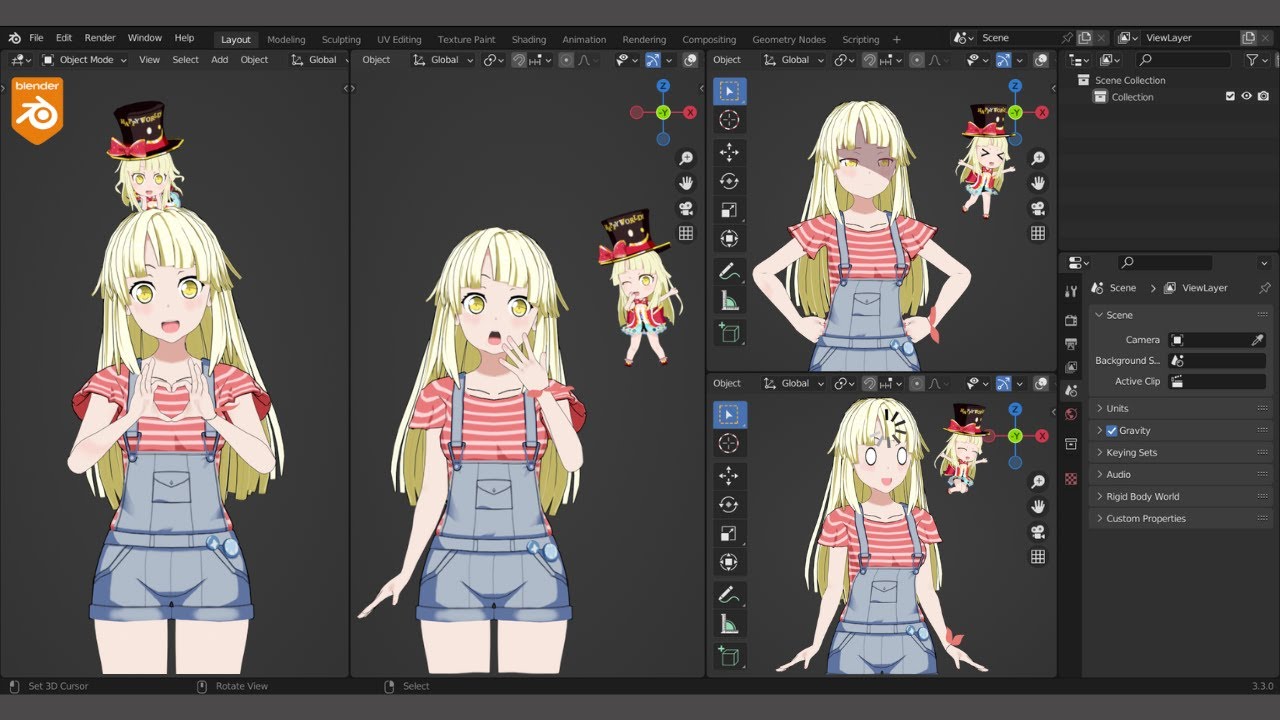Screen dimensions: 1280x720
Task: Switch to the Shading workspace tab
Action: [x=529, y=39]
